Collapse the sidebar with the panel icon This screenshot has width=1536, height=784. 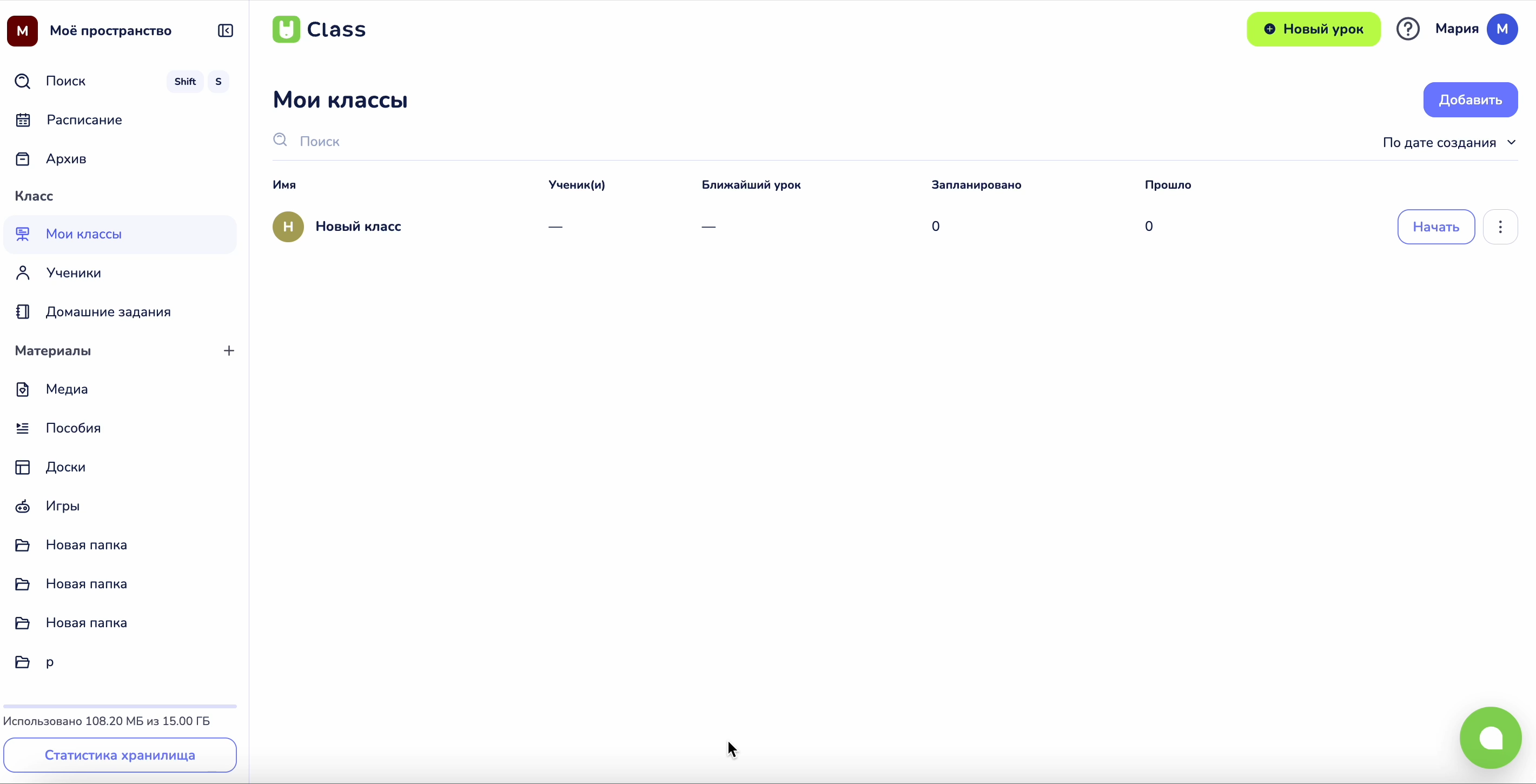pyautogui.click(x=226, y=30)
